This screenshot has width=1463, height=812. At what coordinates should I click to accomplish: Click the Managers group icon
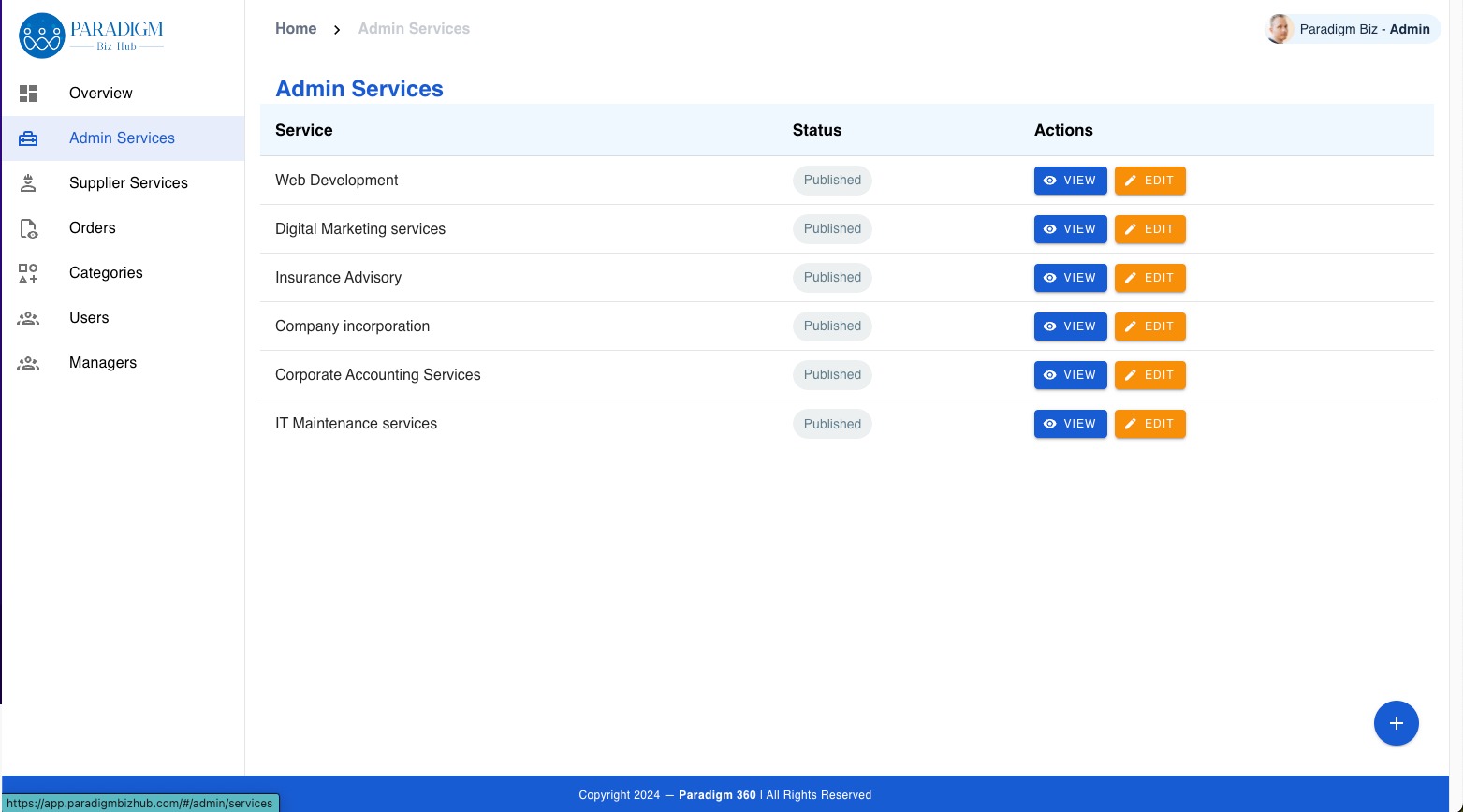coord(28,363)
